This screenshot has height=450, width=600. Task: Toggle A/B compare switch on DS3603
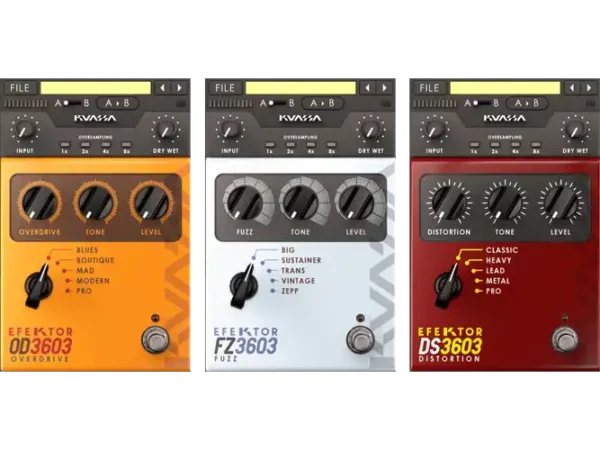481,103
